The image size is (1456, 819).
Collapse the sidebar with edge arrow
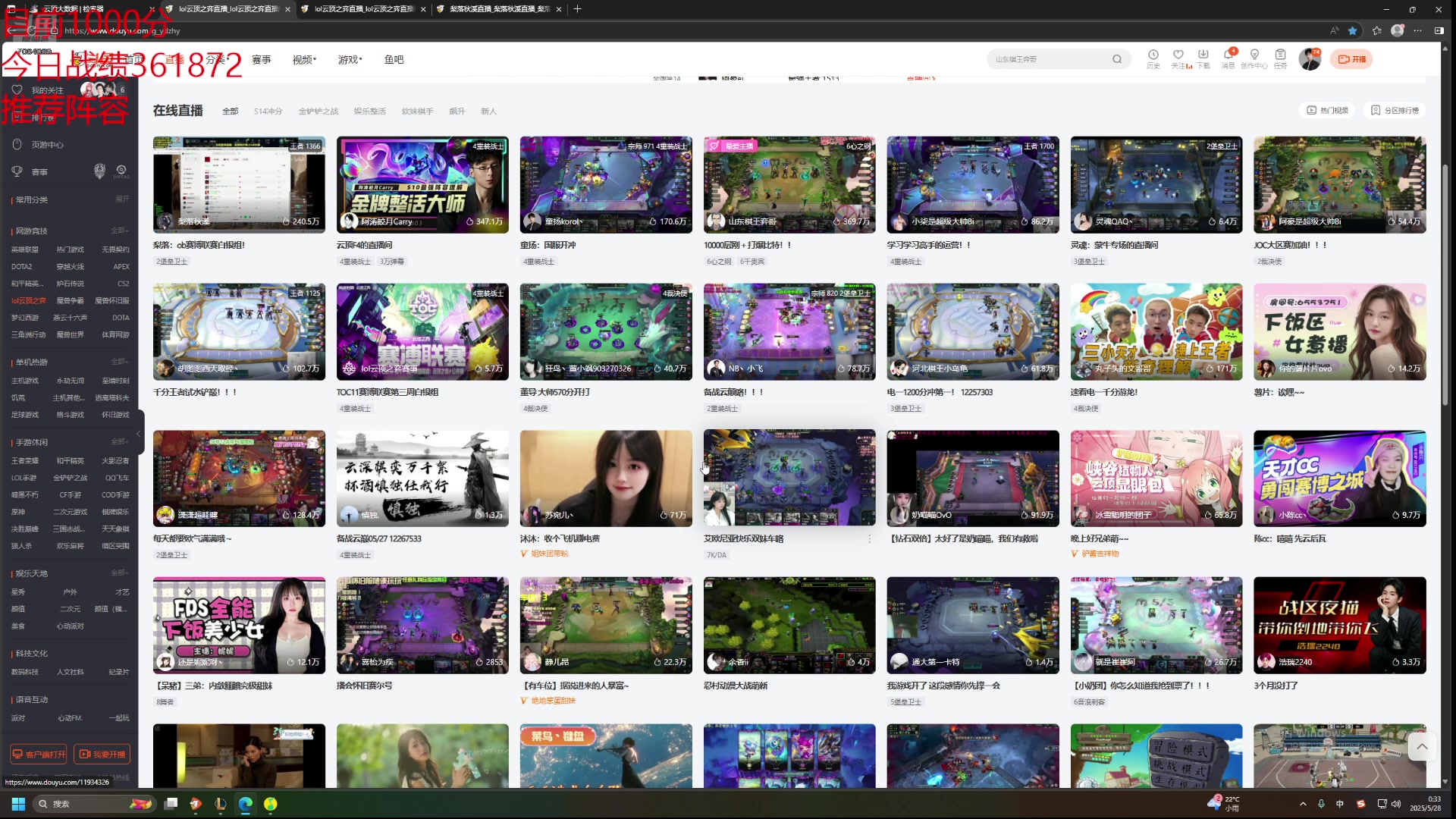pos(139,434)
